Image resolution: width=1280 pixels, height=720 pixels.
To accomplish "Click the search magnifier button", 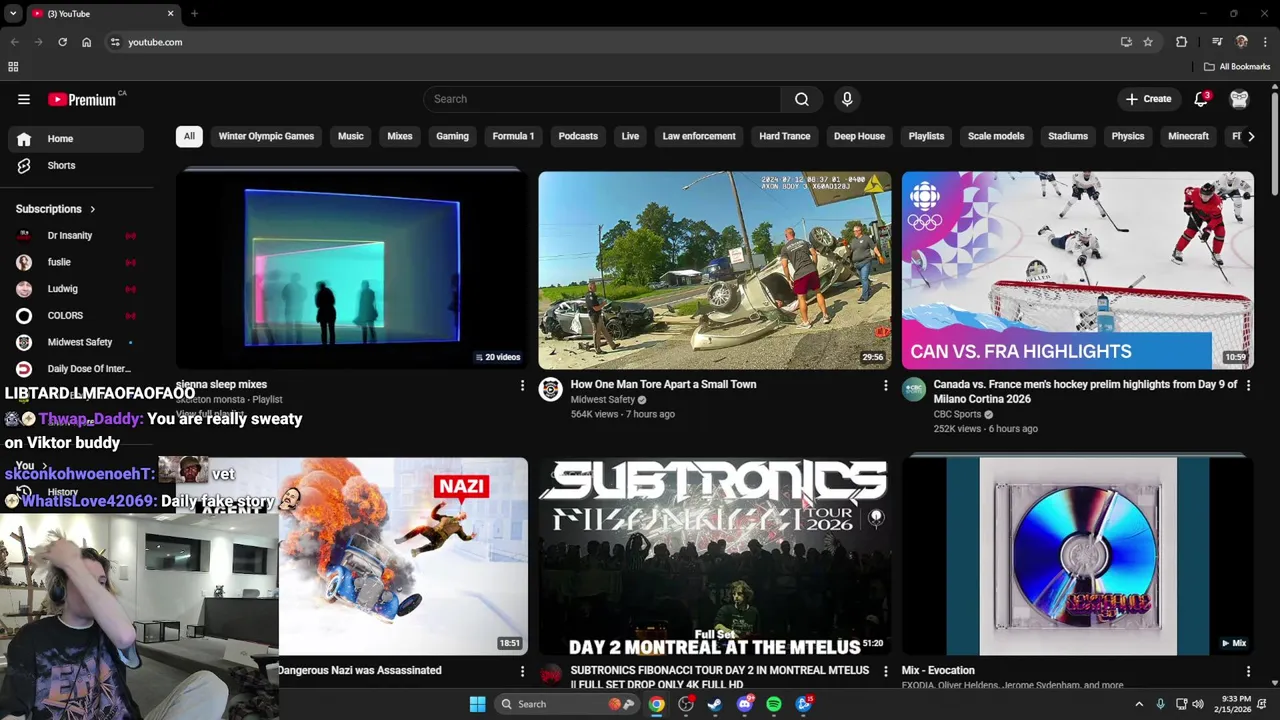I will pos(802,99).
